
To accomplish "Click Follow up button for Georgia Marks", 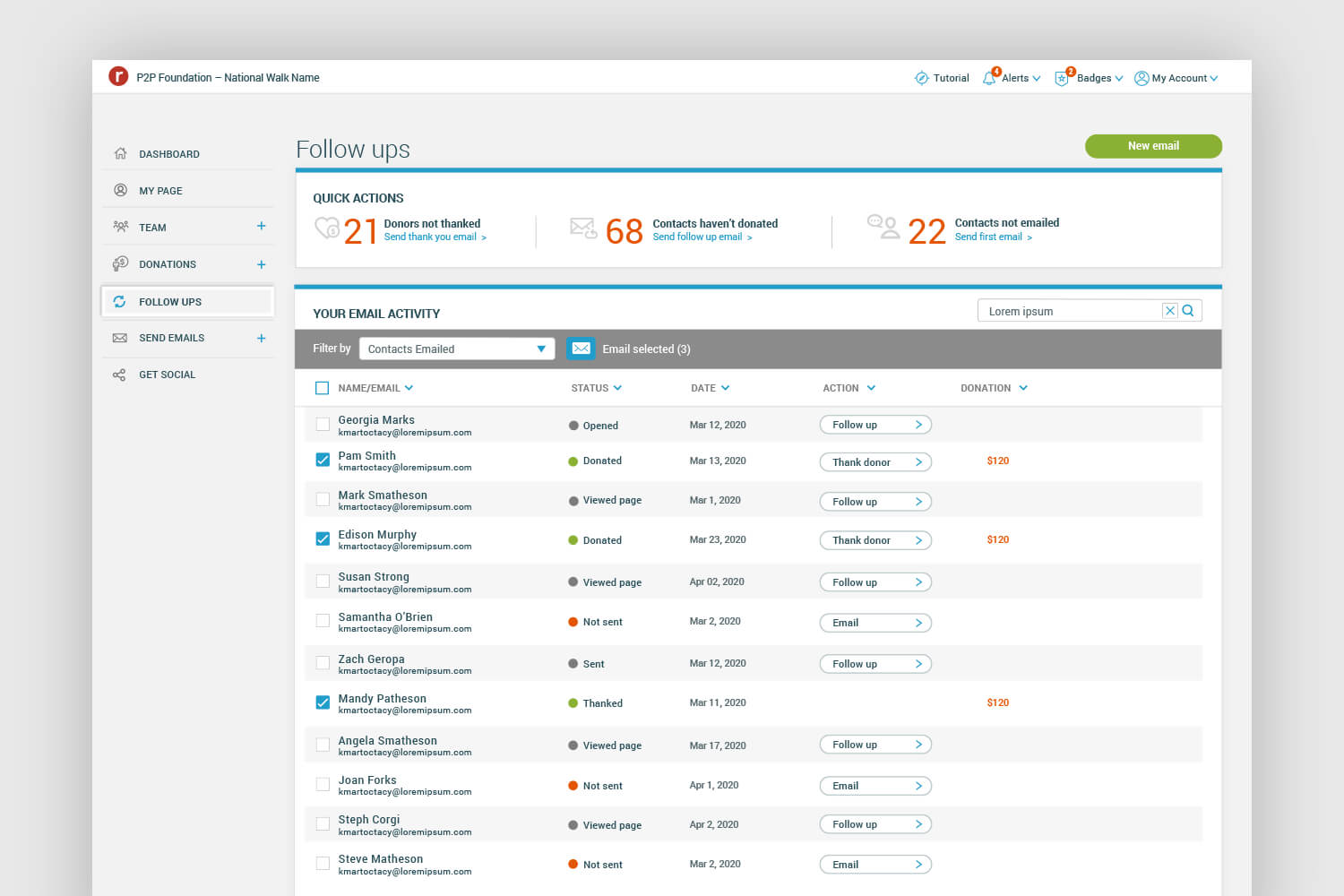I will tap(875, 425).
